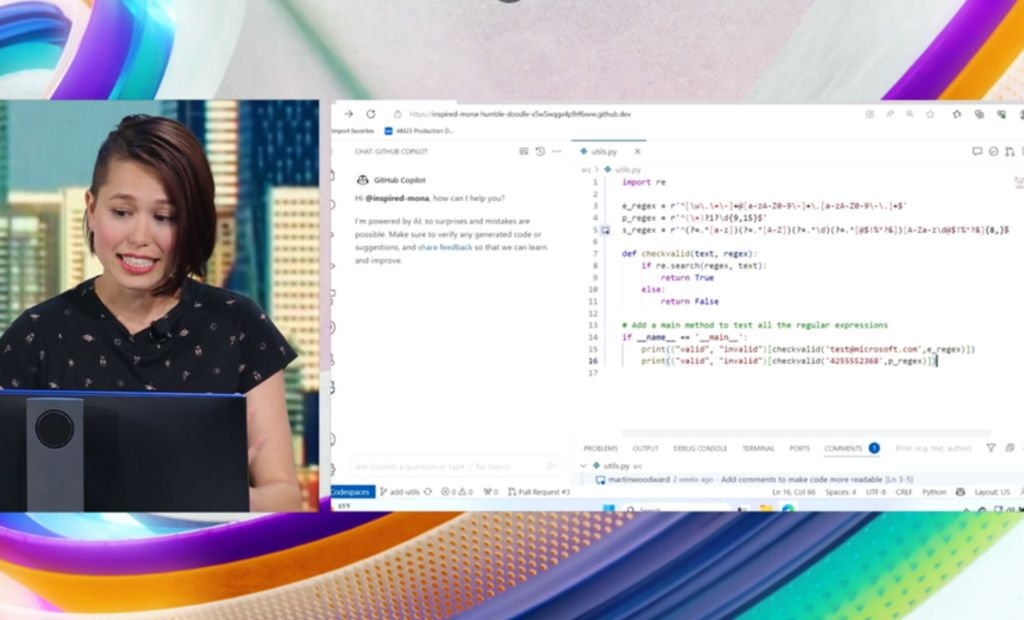This screenshot has height=620, width=1024.
Task: Click the src breadcrumb segment
Action: click(x=586, y=170)
